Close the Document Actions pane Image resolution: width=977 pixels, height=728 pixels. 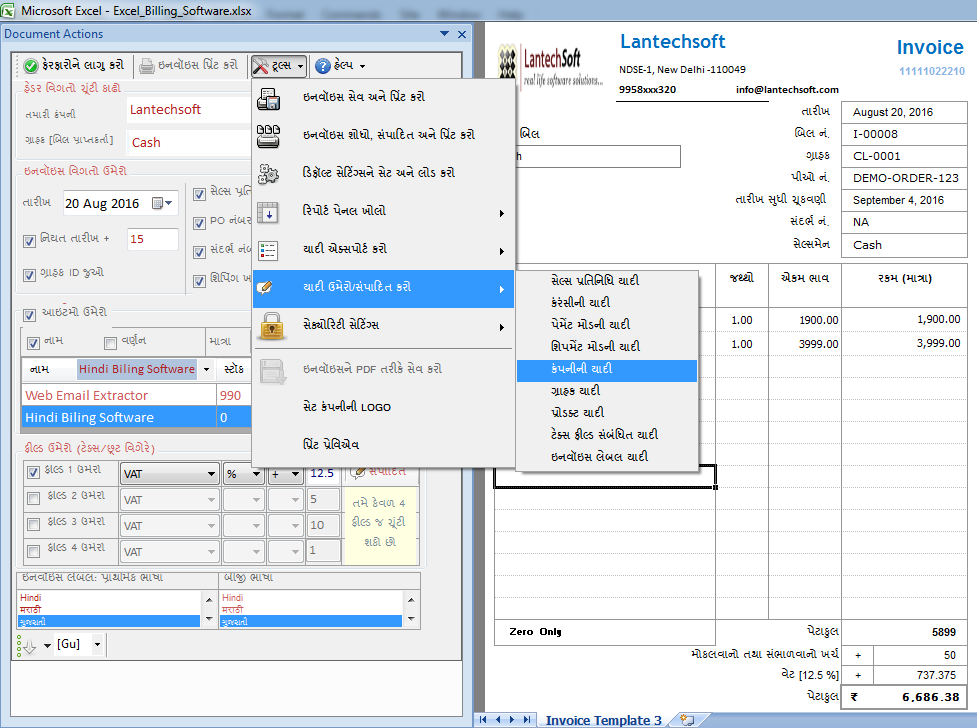coord(462,34)
